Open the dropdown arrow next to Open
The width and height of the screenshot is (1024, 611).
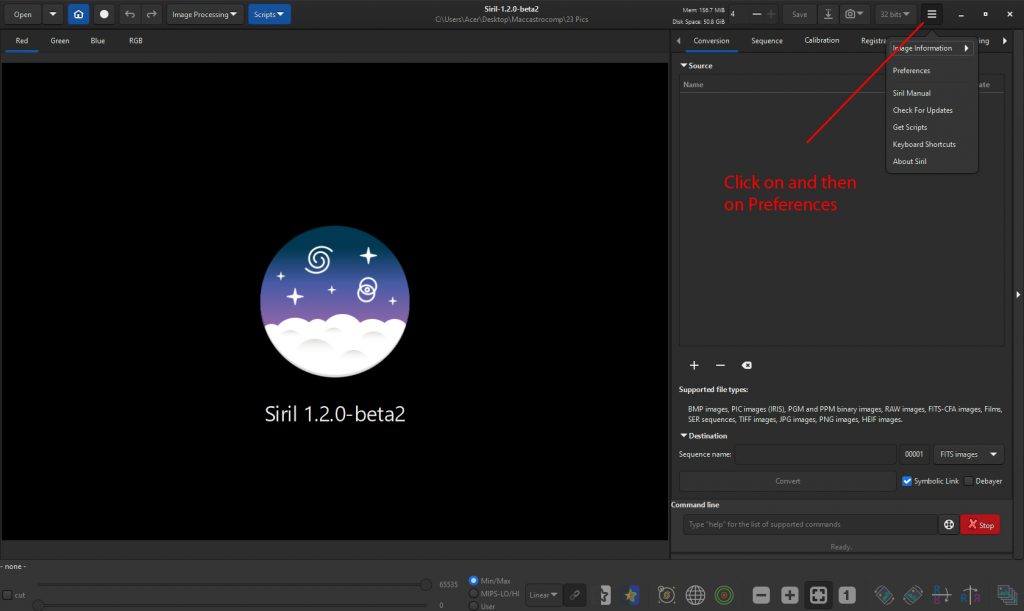pyautogui.click(x=53, y=14)
